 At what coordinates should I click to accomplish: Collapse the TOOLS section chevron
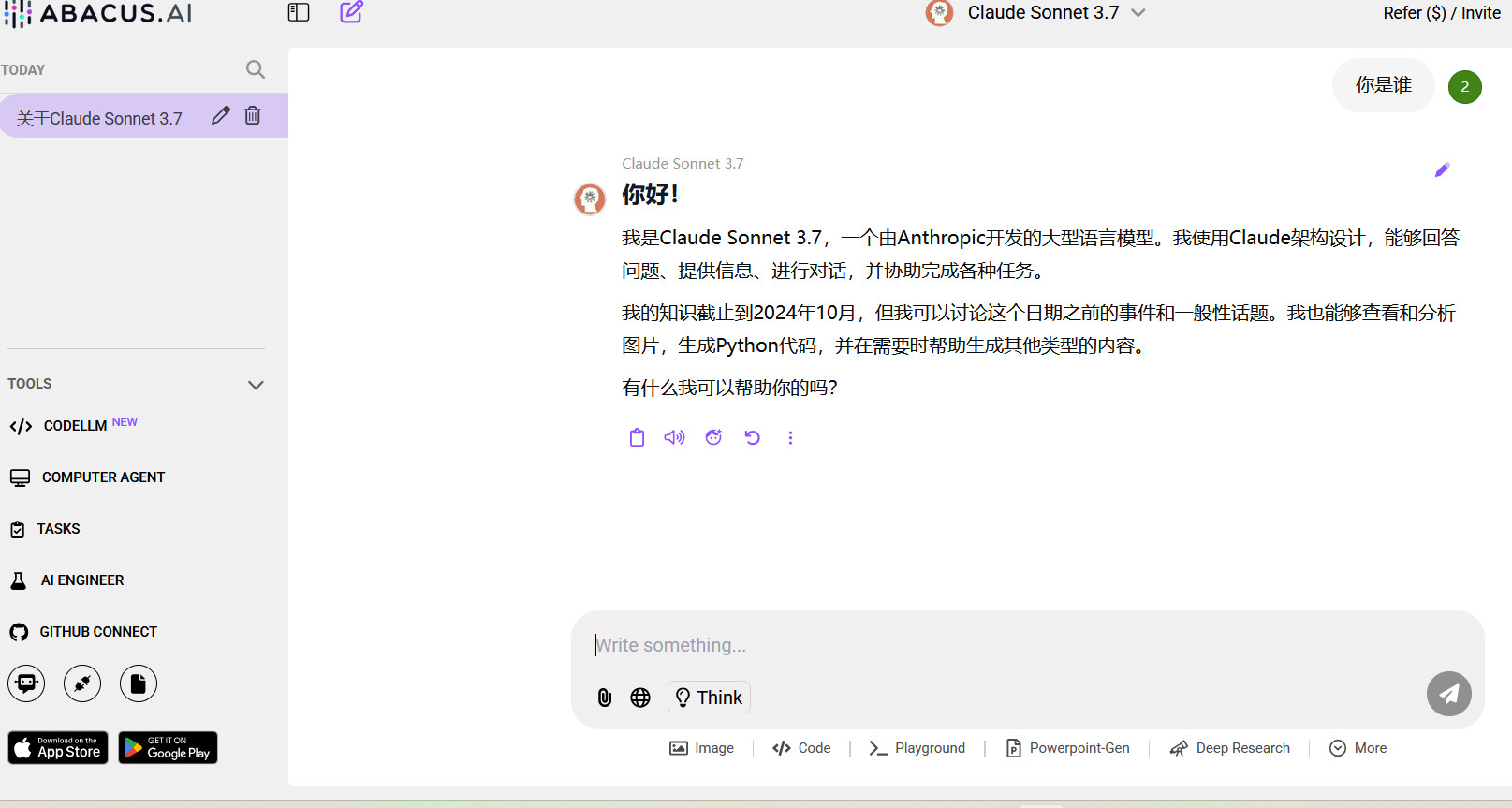(x=256, y=385)
